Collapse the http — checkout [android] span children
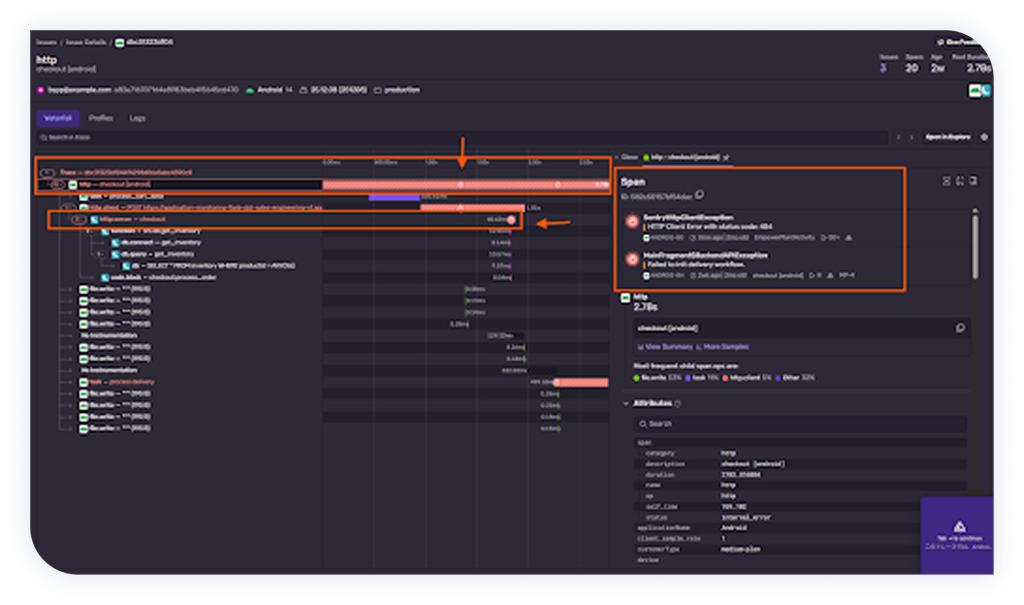Image resolution: width=1024 pixels, height=605 pixels. (x=58, y=184)
